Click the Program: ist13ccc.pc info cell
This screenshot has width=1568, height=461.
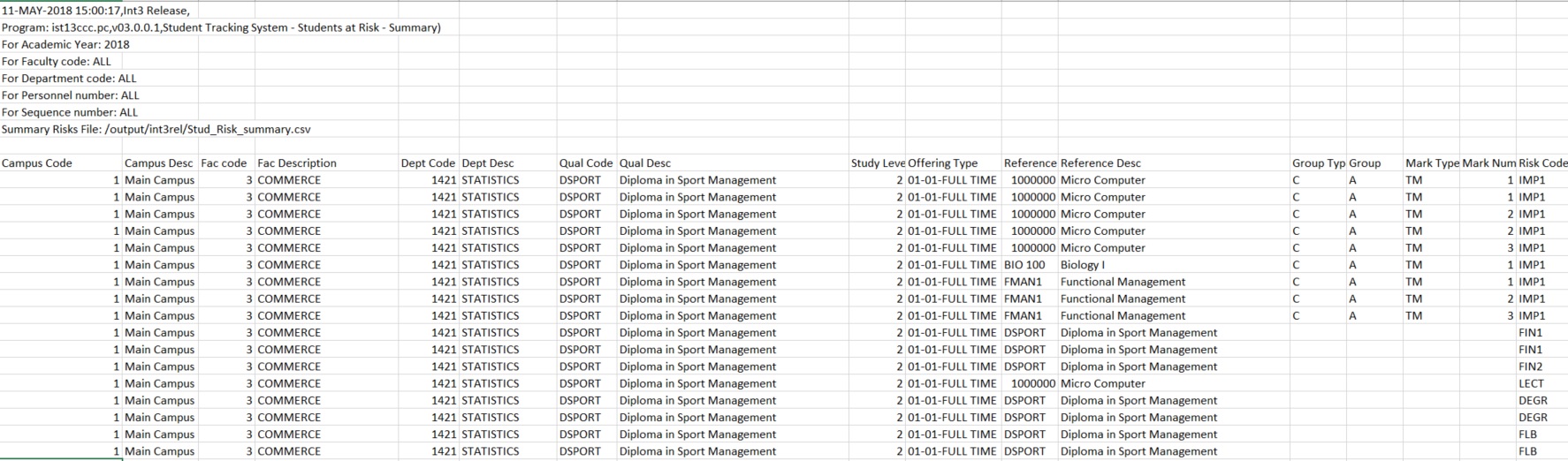tap(221, 27)
